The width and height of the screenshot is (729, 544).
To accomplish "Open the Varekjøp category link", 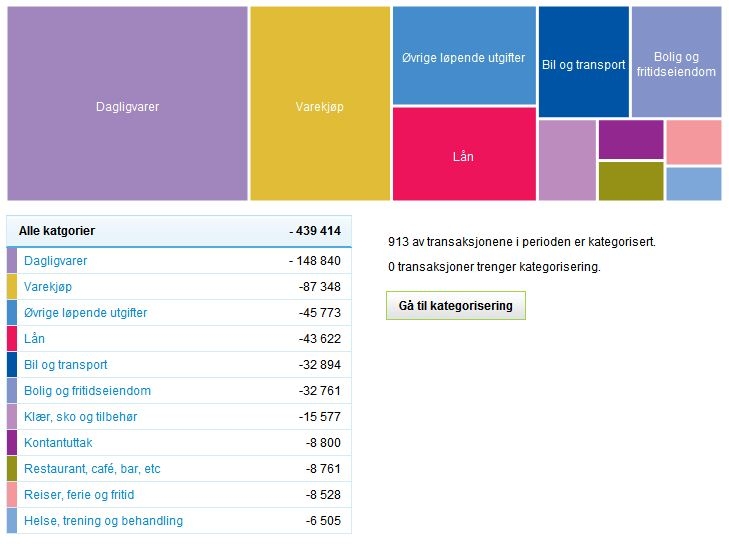I will 48,287.
